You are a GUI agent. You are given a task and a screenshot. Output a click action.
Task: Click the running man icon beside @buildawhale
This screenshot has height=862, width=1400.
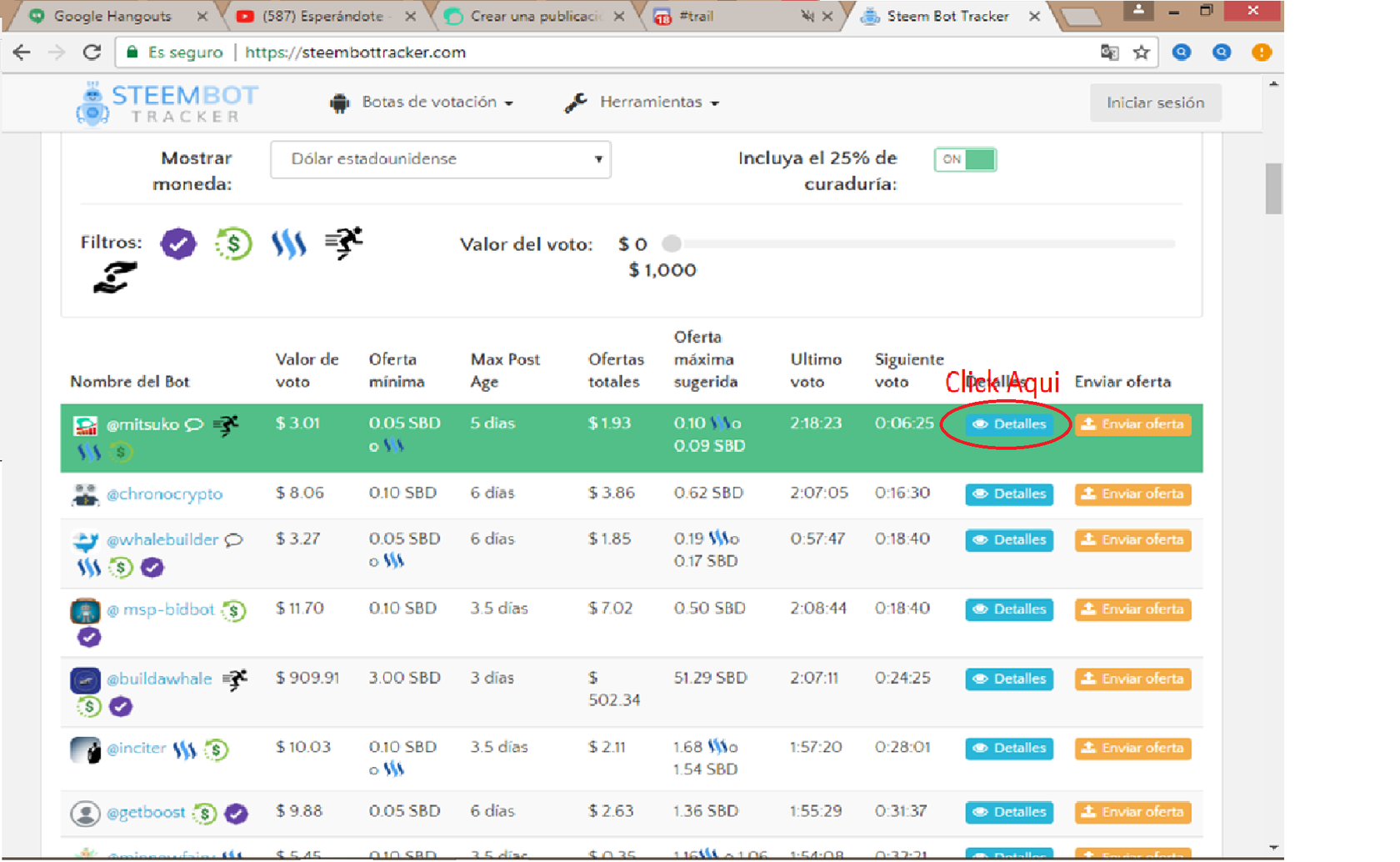pyautogui.click(x=236, y=679)
